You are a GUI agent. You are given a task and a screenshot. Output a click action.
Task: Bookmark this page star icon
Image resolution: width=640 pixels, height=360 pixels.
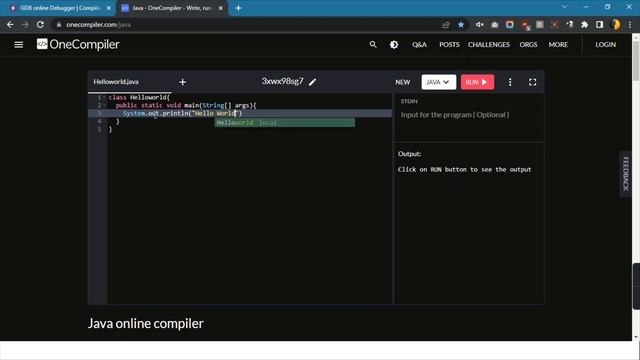[x=461, y=25]
